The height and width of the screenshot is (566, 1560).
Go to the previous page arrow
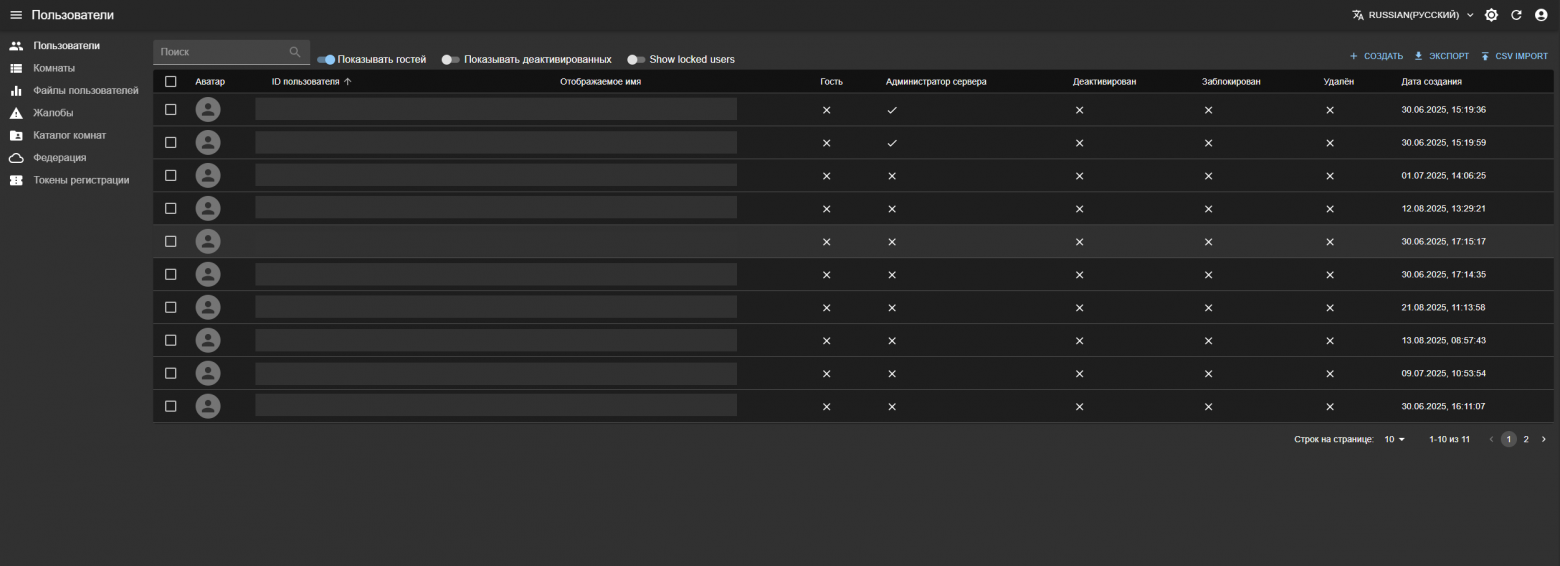(x=1491, y=439)
